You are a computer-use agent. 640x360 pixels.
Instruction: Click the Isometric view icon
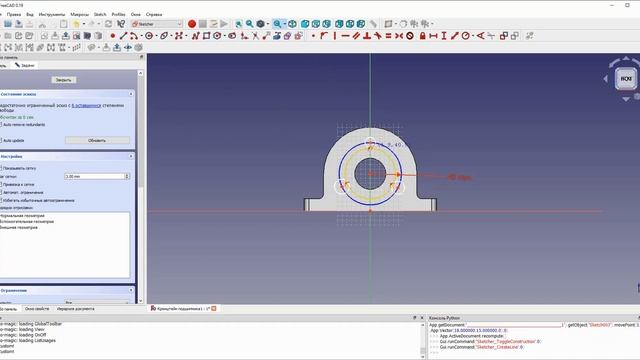tap(292, 24)
